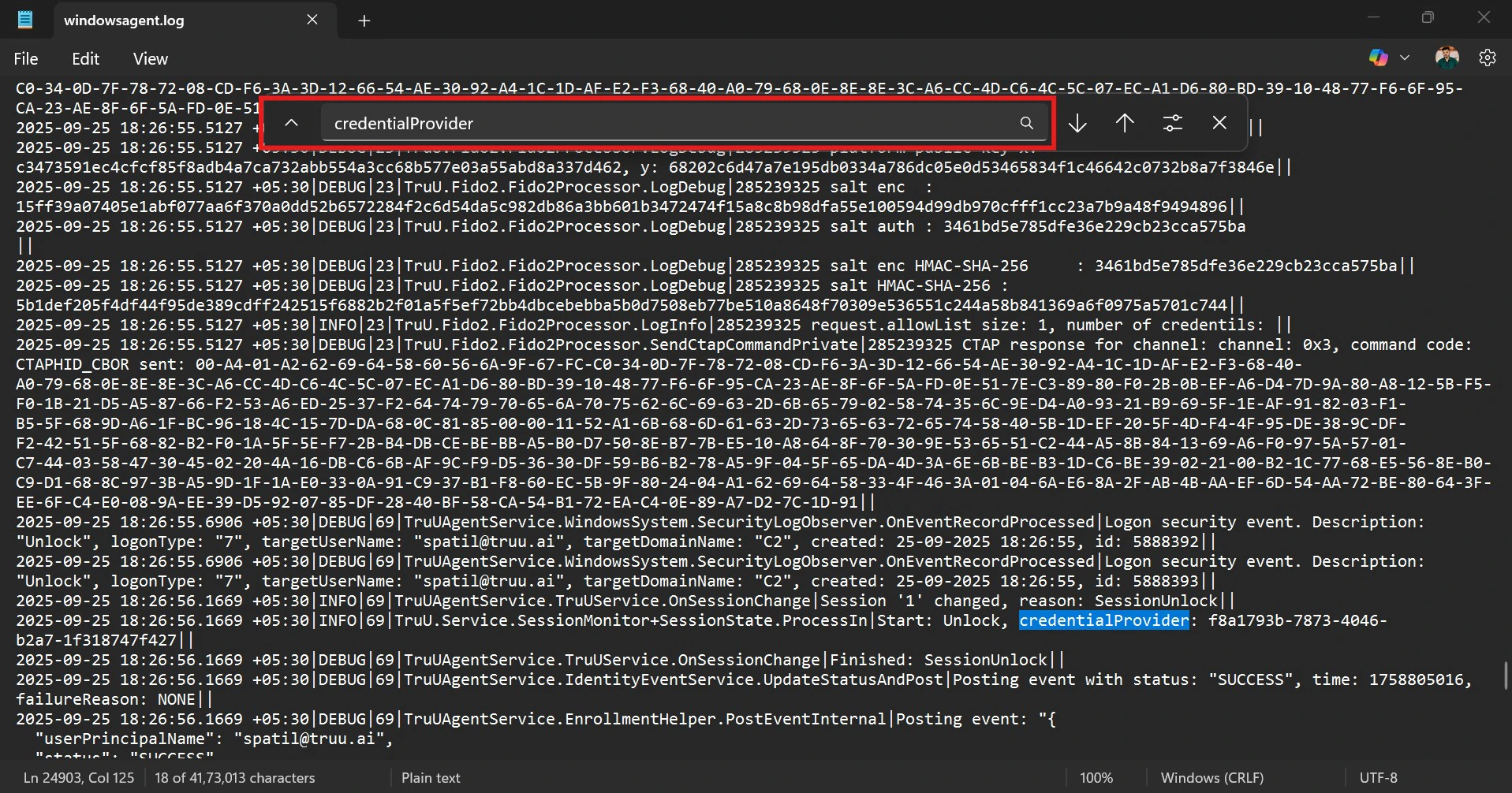Find previous match with up arrow
This screenshot has height=793, width=1512.
(1125, 123)
